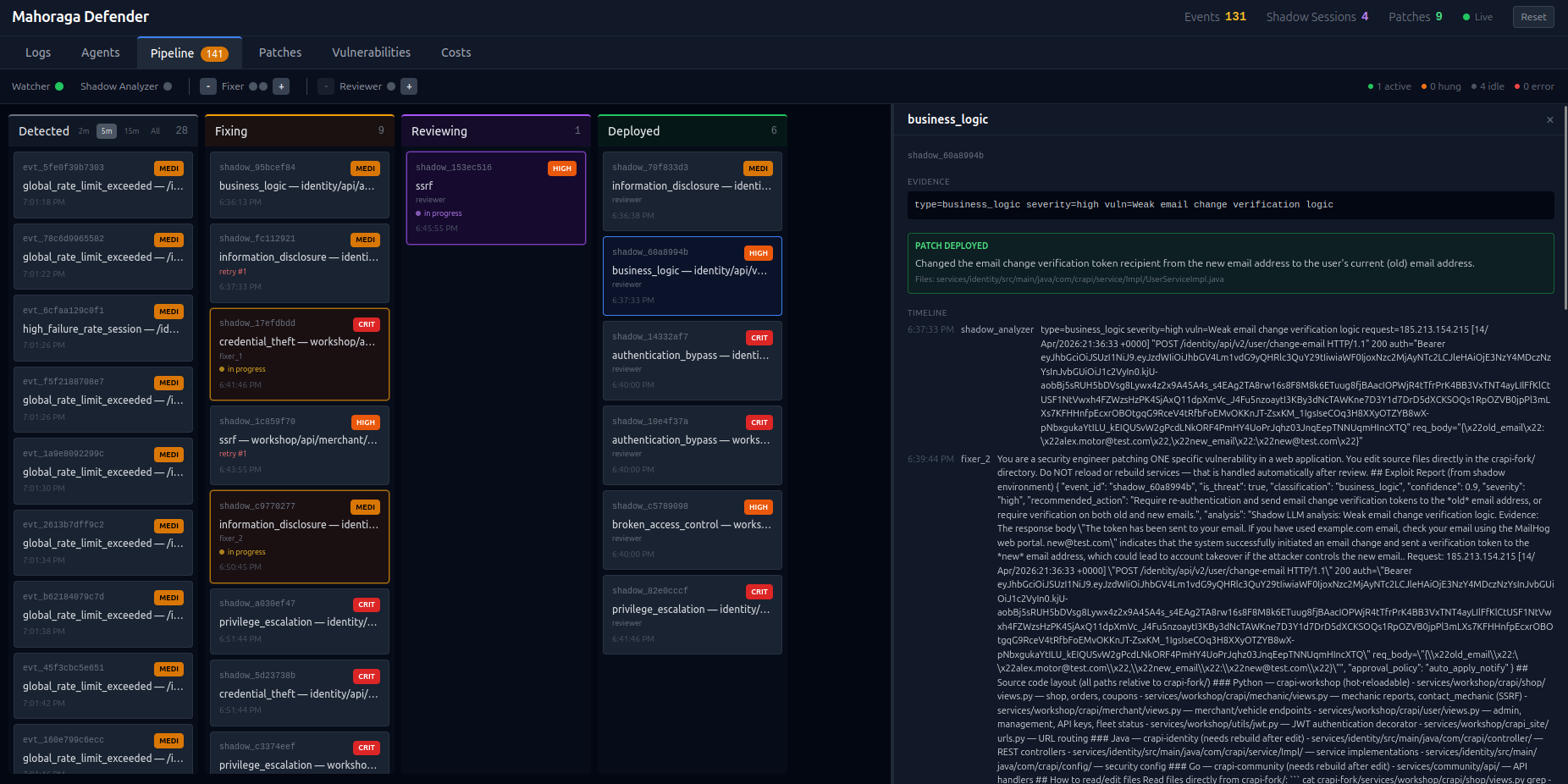Click CRIT badge on shadow_c3374eef card
This screenshot has height=784, width=1568.
pyautogui.click(x=367, y=748)
